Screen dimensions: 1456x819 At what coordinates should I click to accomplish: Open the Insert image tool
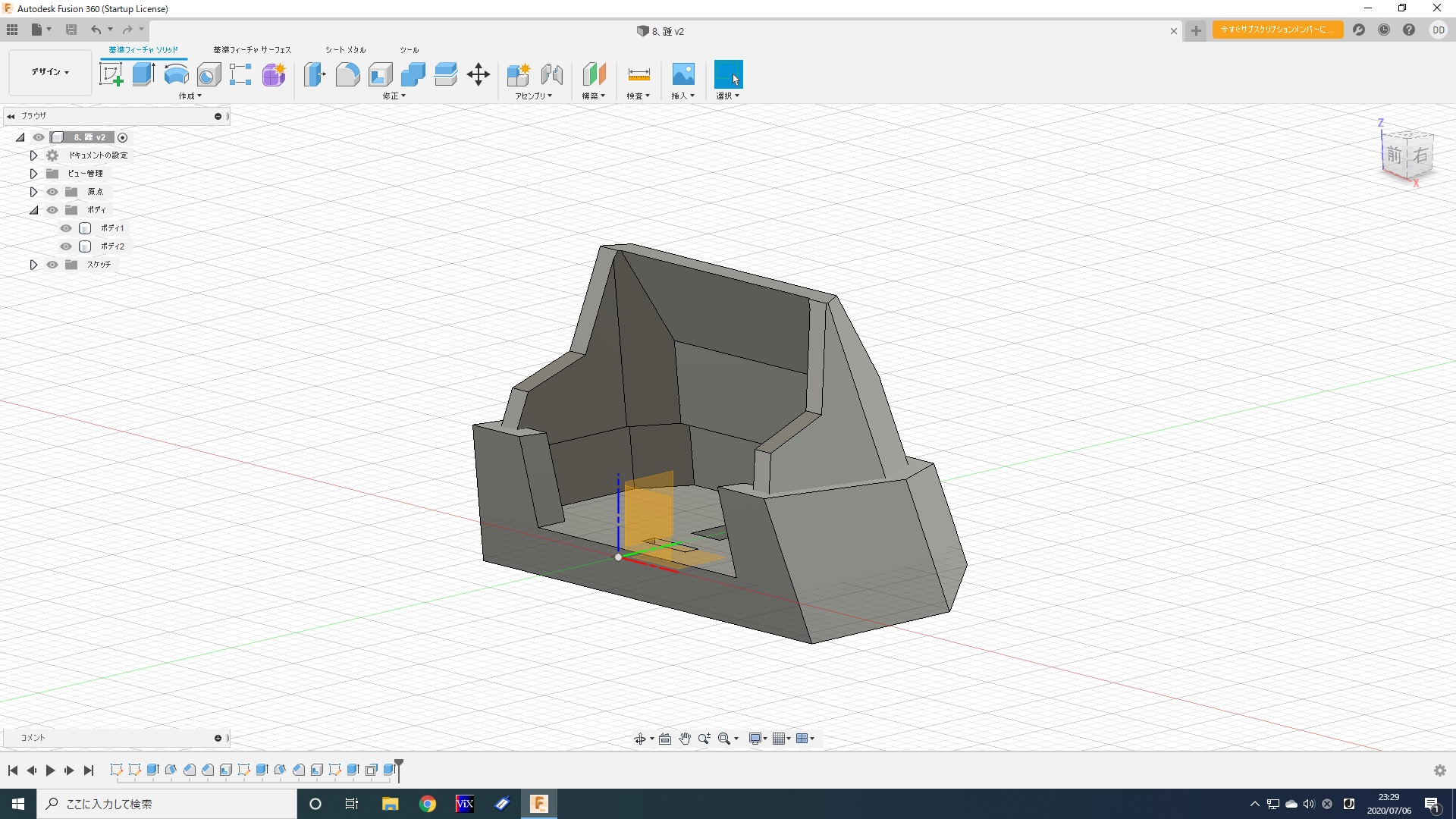pyautogui.click(x=682, y=74)
